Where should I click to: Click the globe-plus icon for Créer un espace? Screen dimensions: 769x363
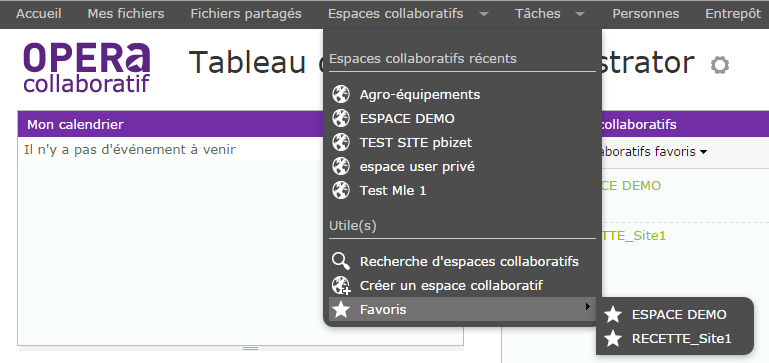[x=341, y=285]
